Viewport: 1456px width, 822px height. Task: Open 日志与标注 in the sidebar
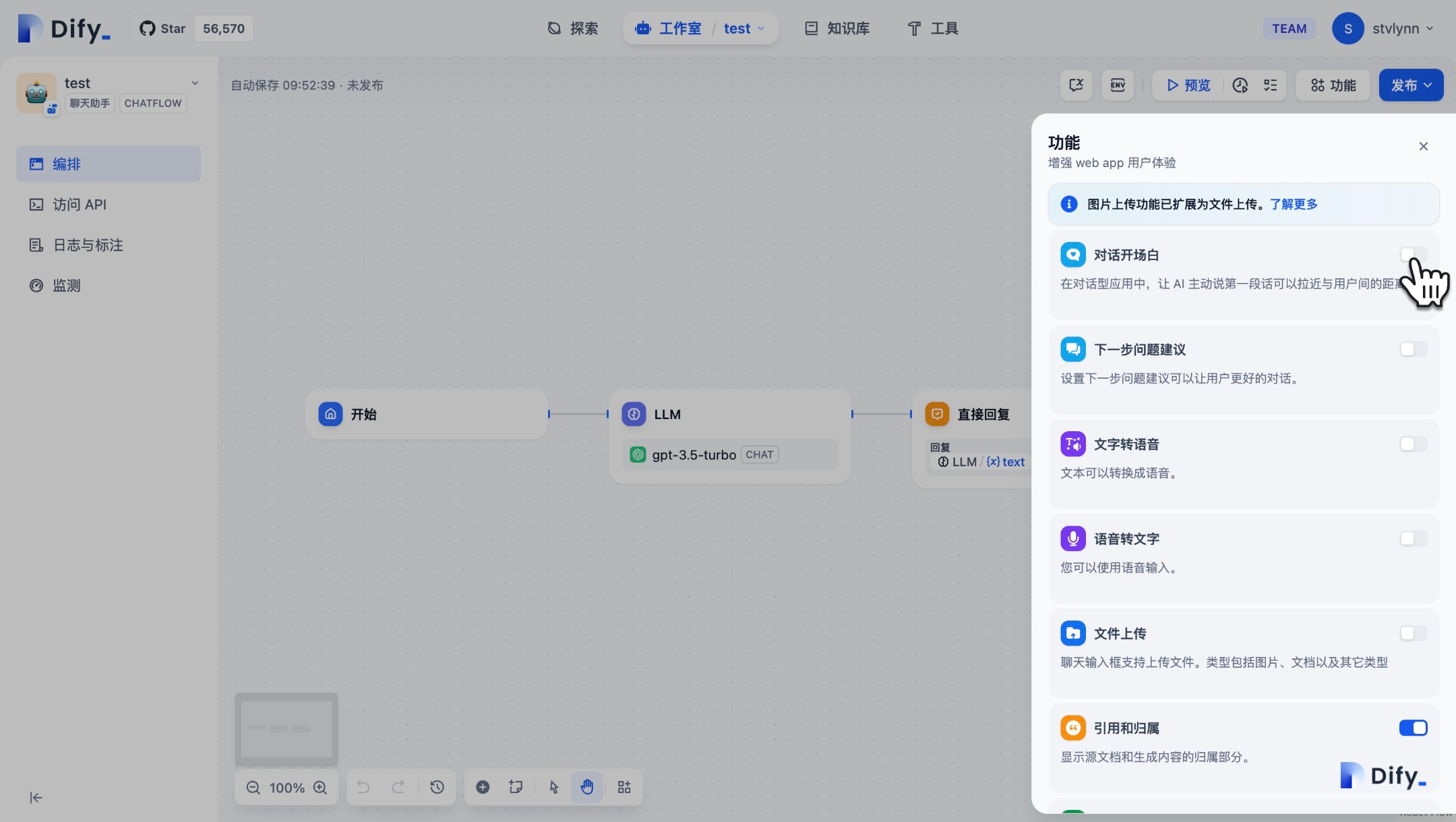pos(88,245)
